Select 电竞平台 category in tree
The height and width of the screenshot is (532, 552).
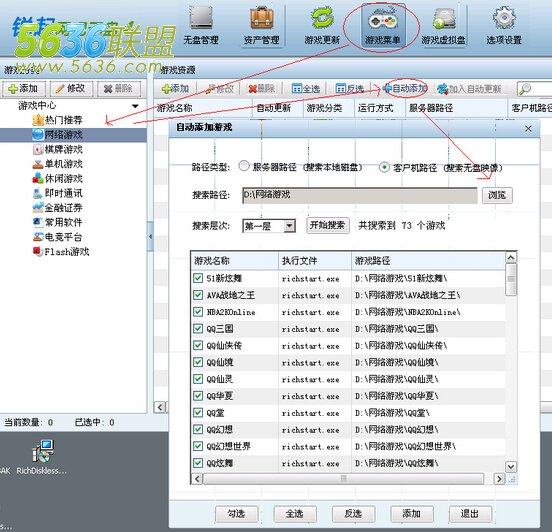tap(57, 237)
